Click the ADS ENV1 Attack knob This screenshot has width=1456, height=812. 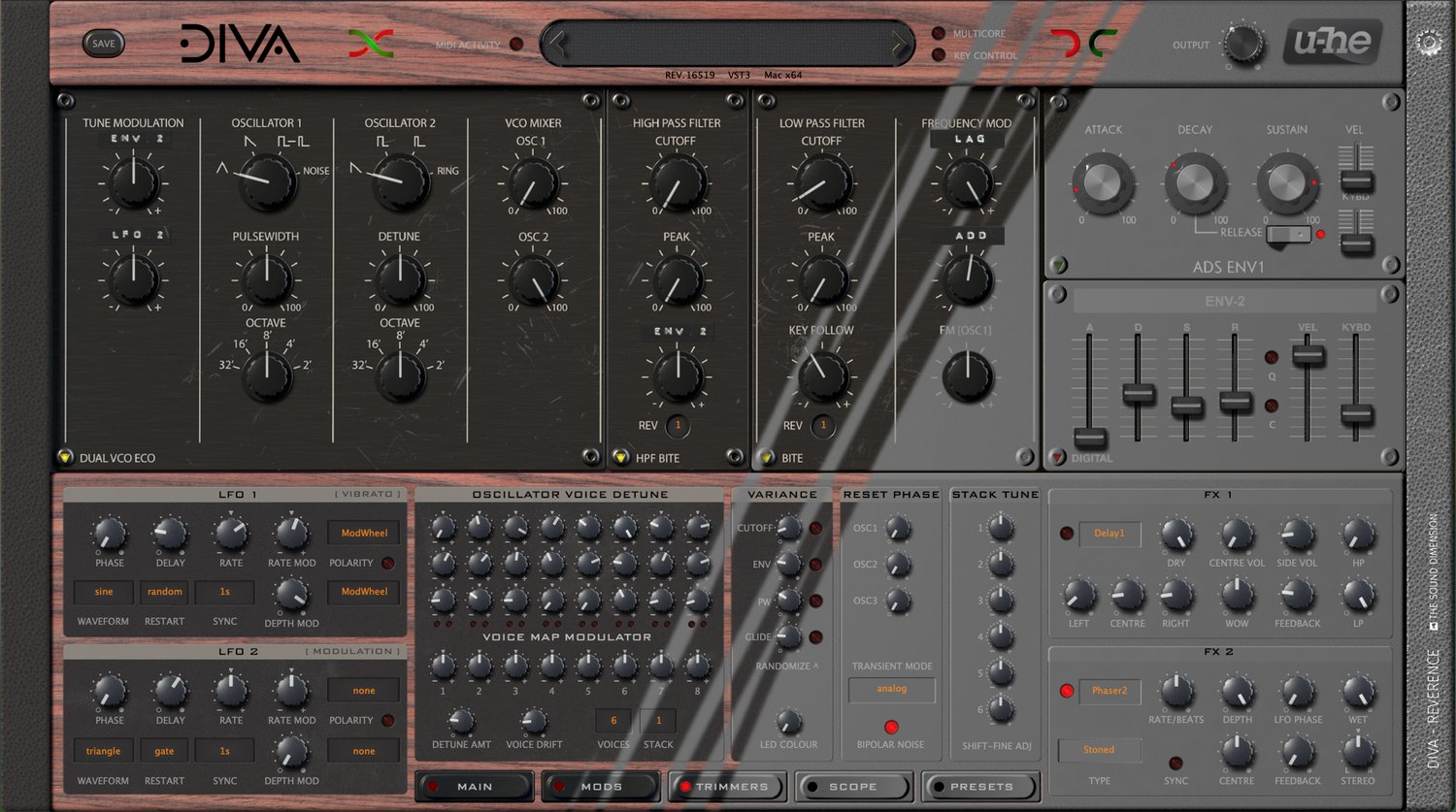click(1104, 182)
